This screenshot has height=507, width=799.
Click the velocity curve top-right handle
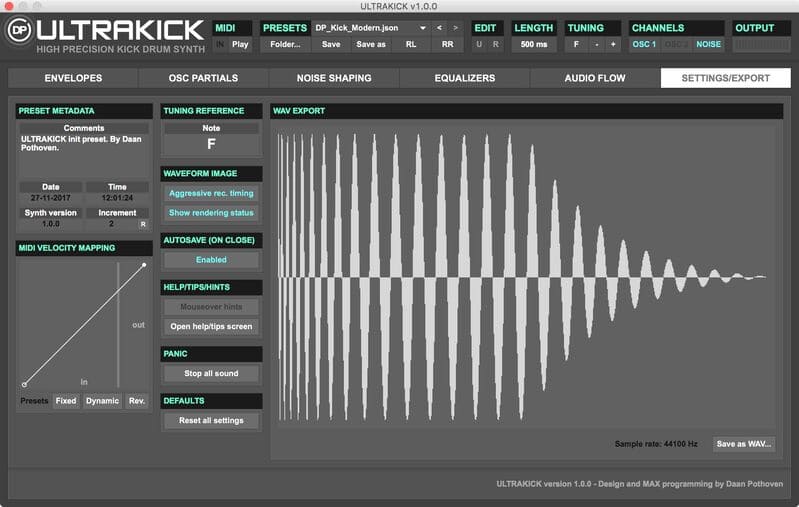[144, 265]
